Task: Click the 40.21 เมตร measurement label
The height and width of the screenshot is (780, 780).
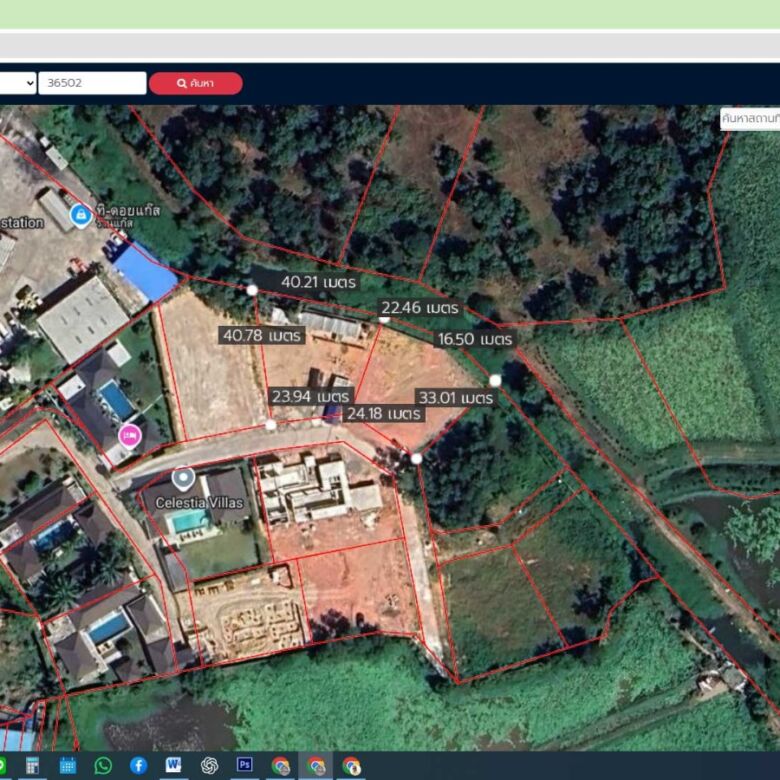Action: pos(318,283)
